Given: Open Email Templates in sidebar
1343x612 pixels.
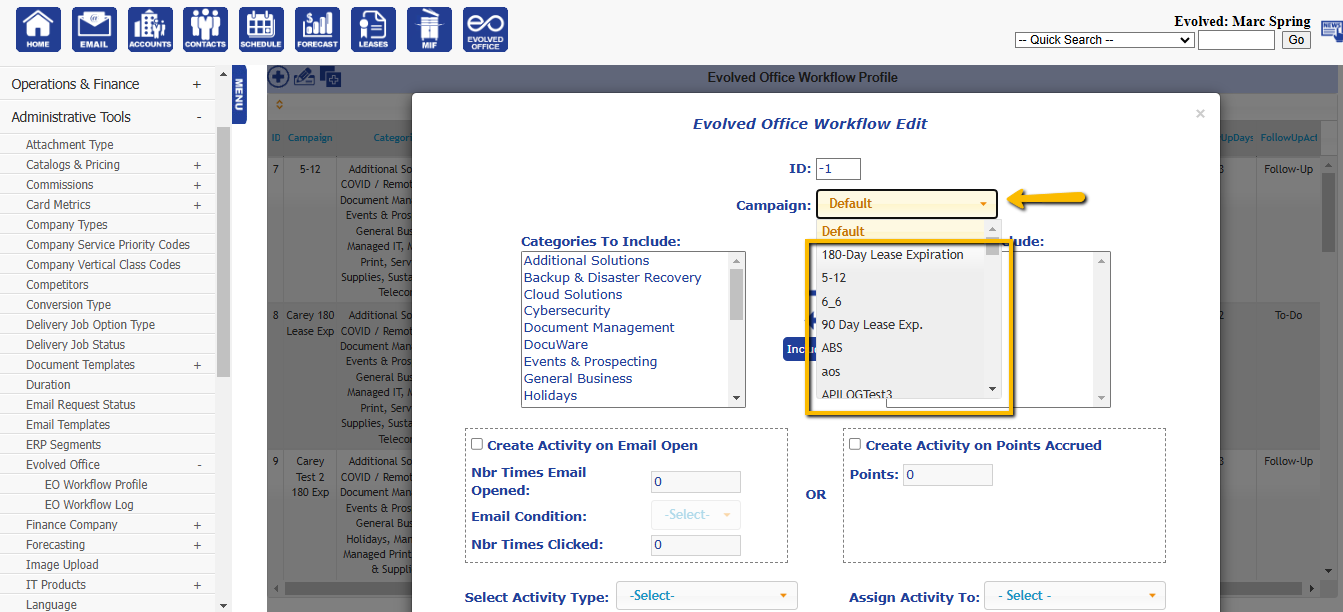Looking at the screenshot, I should pos(68,425).
